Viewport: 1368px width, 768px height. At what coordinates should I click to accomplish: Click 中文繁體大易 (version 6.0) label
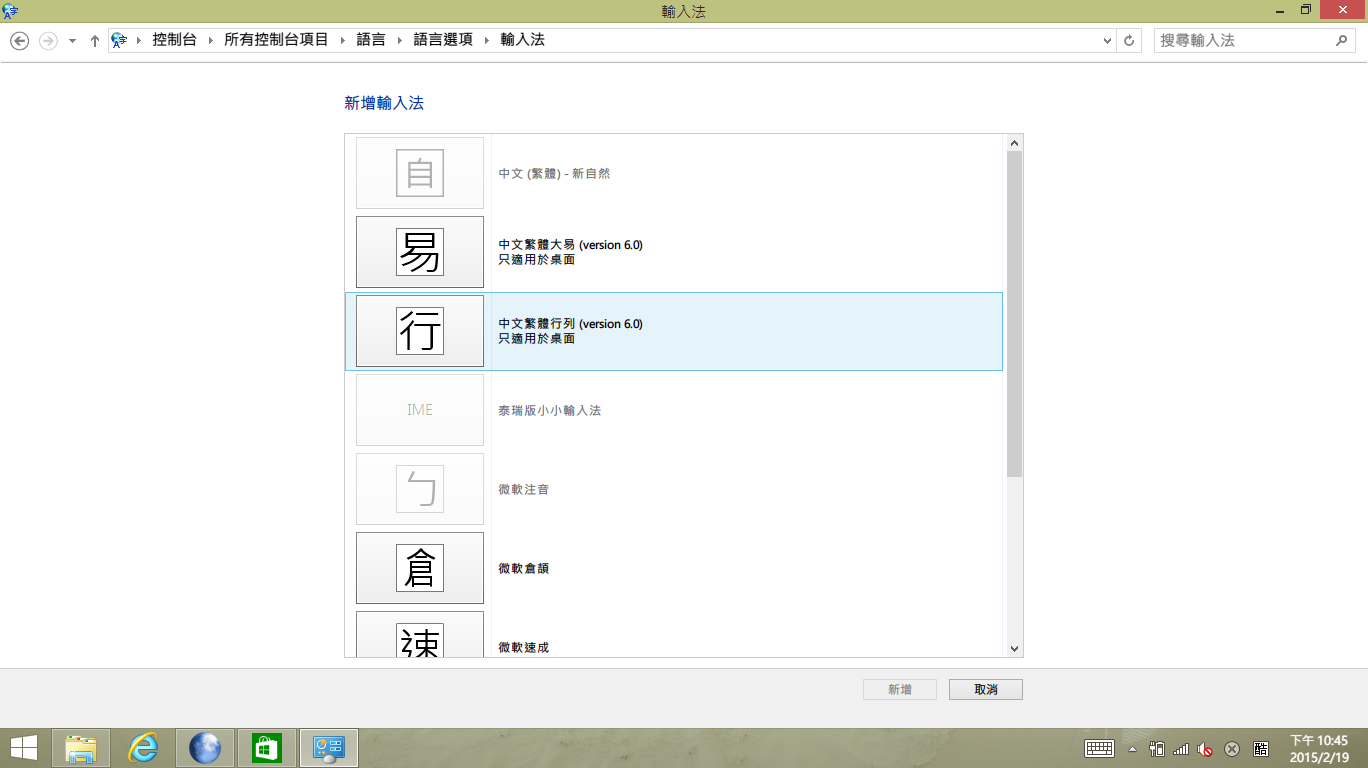click(571, 245)
